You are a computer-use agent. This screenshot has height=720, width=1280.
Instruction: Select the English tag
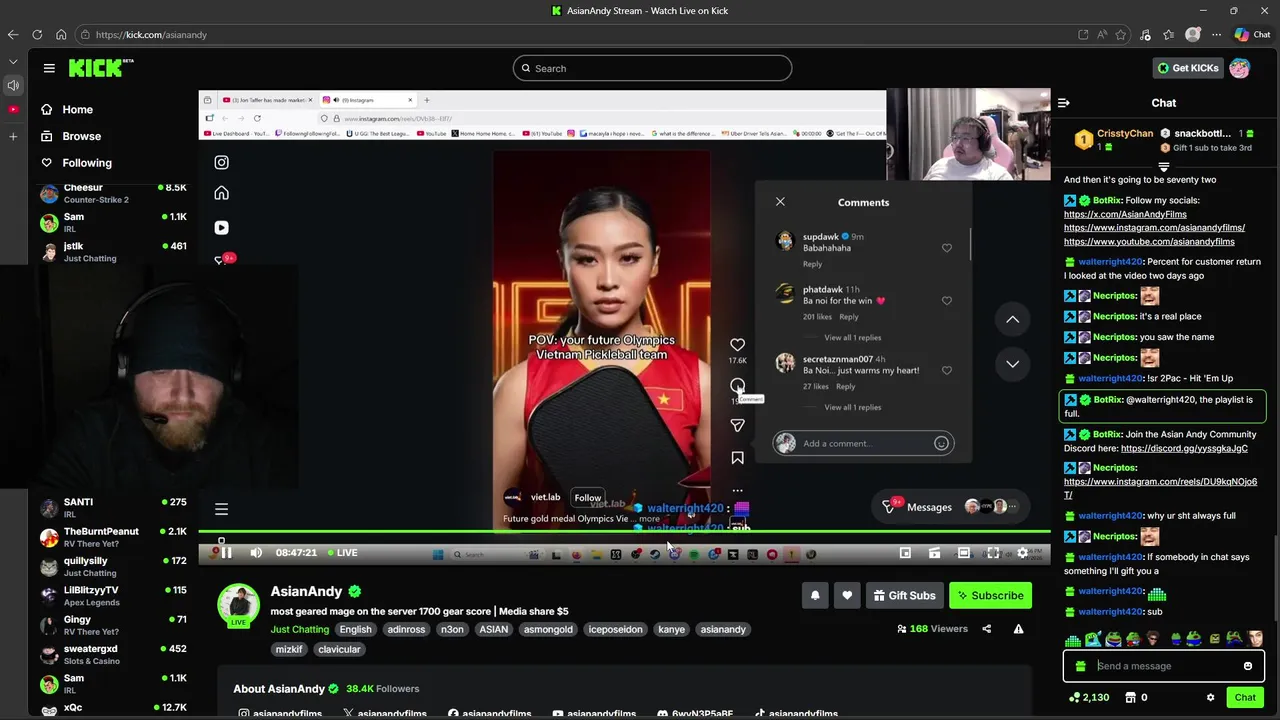point(355,629)
